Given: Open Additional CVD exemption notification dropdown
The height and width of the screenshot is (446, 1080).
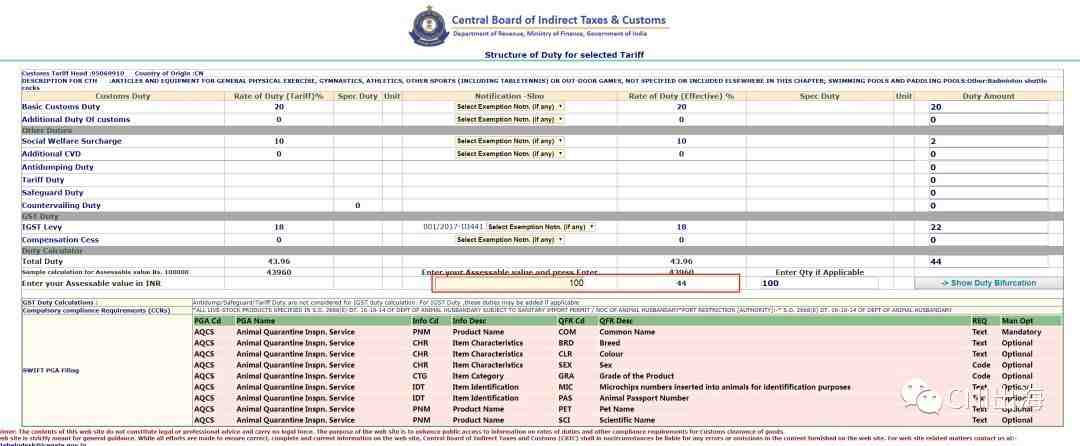Looking at the screenshot, I should coord(510,154).
